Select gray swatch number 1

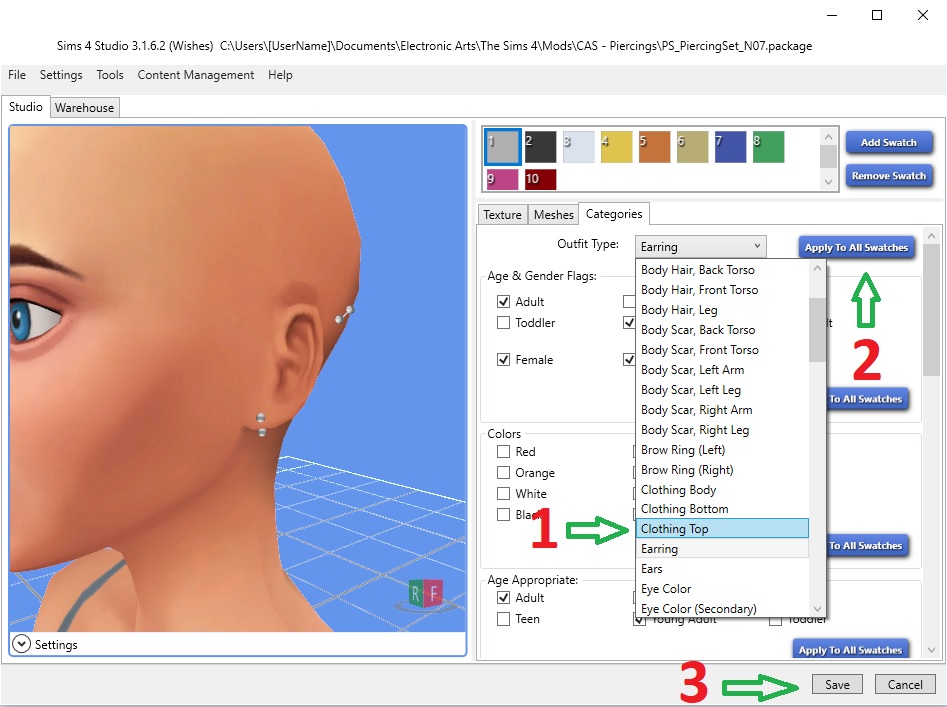(502, 147)
